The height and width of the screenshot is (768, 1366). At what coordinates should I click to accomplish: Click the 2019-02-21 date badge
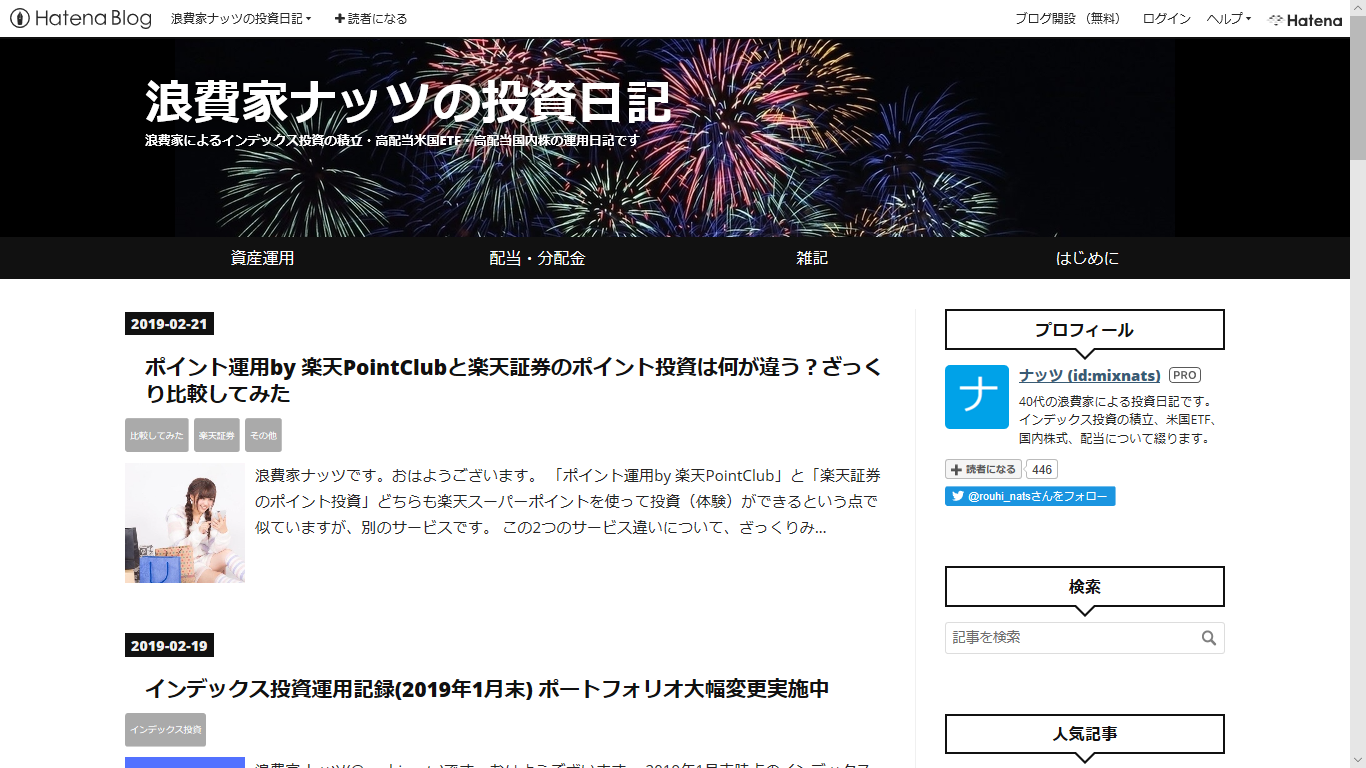[169, 323]
